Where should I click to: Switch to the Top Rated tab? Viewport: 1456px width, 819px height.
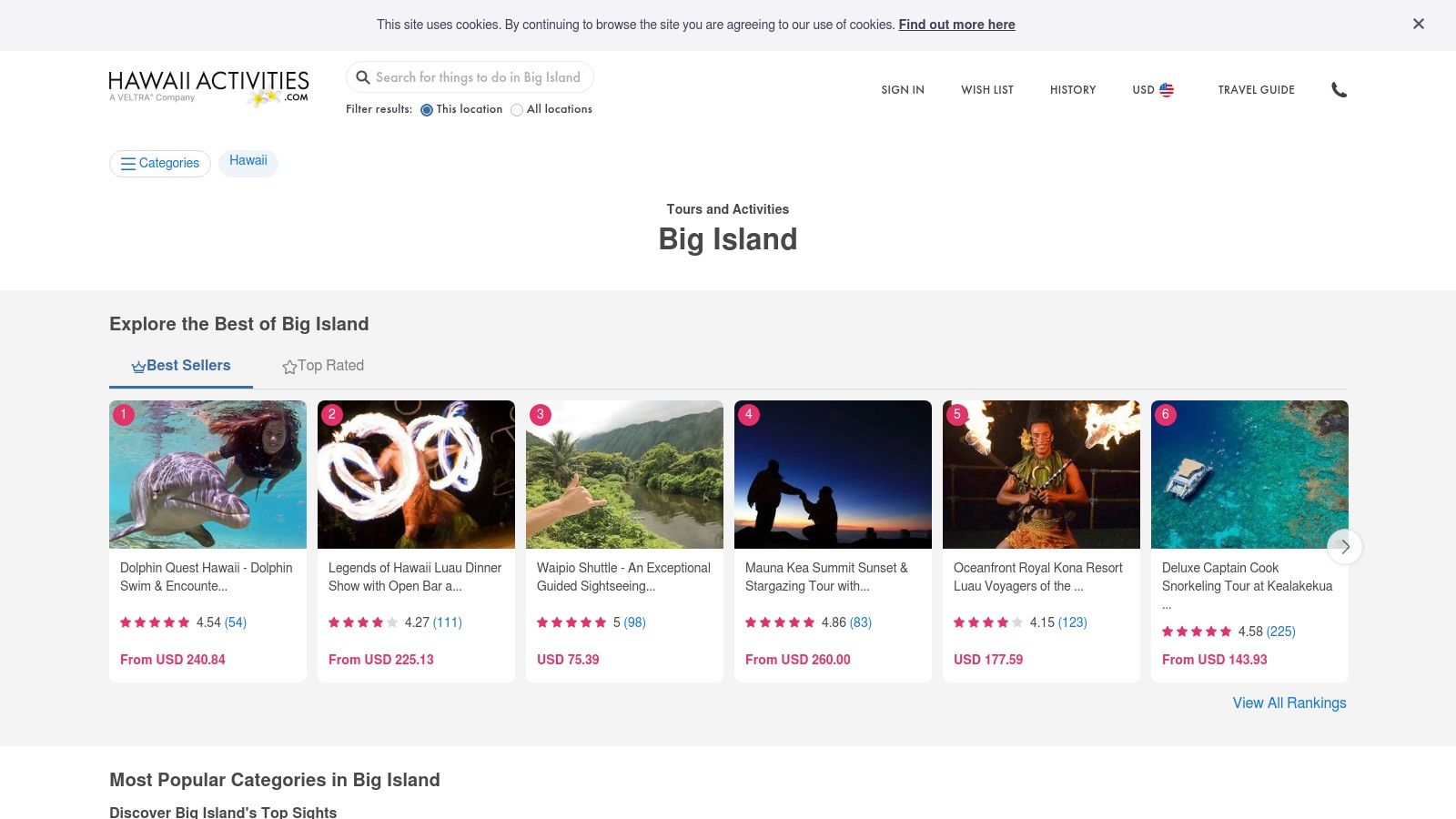323,366
